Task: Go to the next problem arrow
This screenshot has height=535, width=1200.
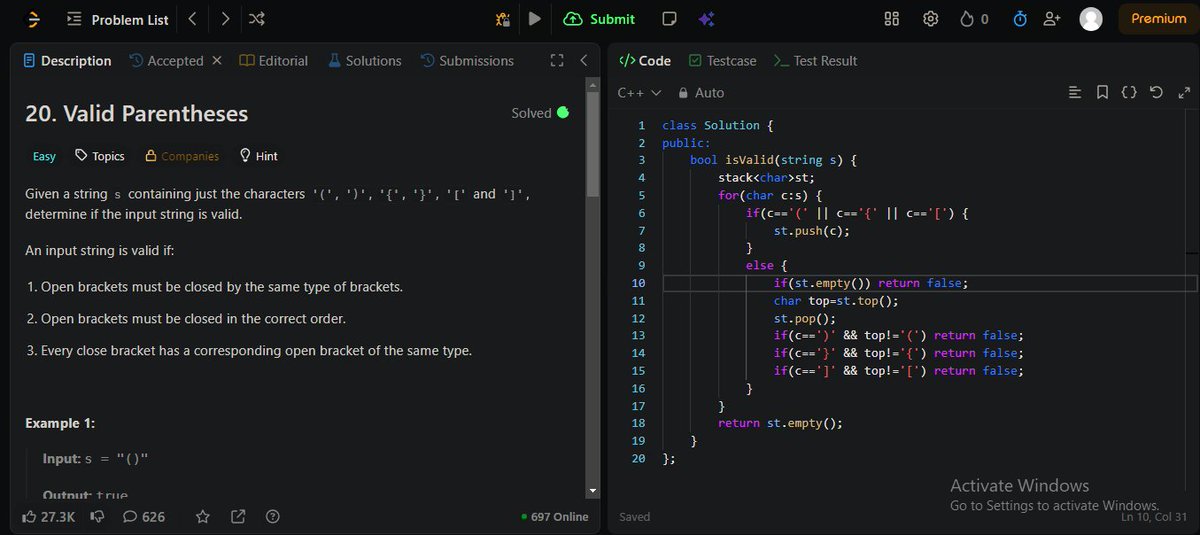Action: (x=225, y=19)
